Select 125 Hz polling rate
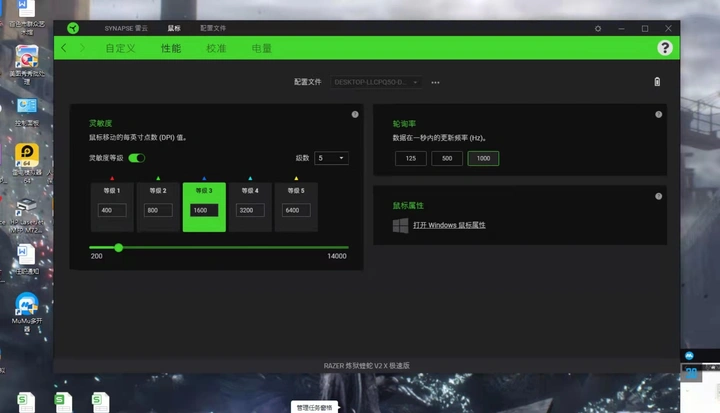This screenshot has height=413, width=720. tap(411, 158)
